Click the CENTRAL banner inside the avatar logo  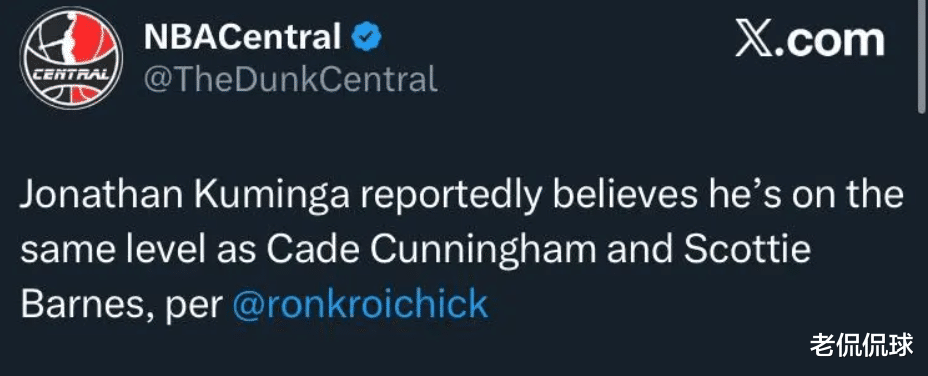[x=71, y=76]
